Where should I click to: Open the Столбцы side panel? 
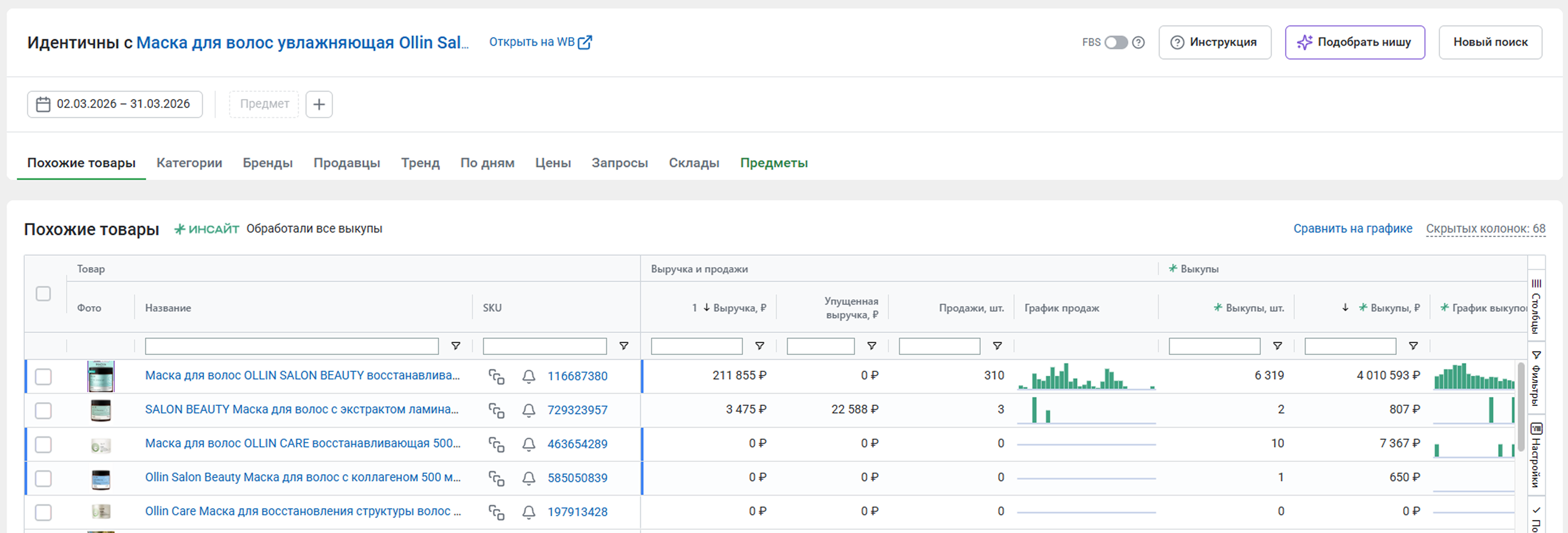pos(1536,307)
